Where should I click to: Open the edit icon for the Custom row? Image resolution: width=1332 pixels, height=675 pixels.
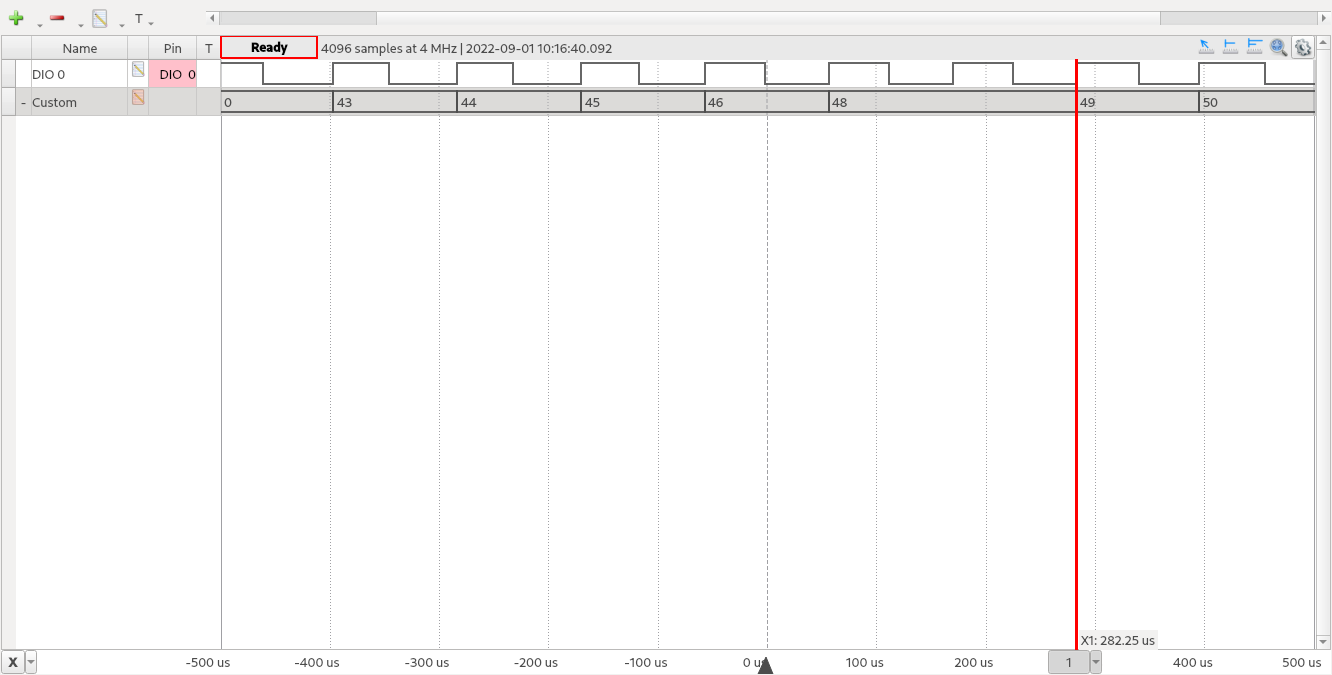(x=138, y=97)
